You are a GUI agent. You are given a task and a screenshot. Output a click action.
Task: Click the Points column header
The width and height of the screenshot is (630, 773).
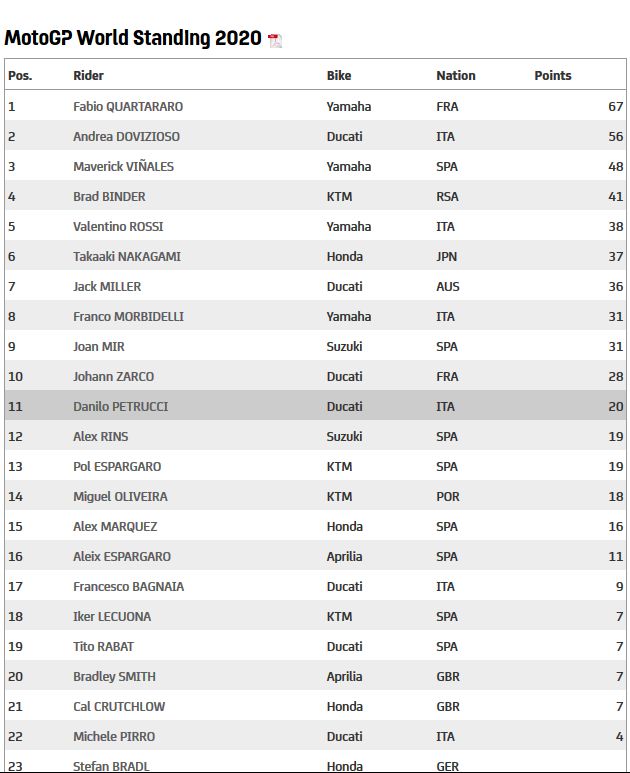[x=553, y=75]
